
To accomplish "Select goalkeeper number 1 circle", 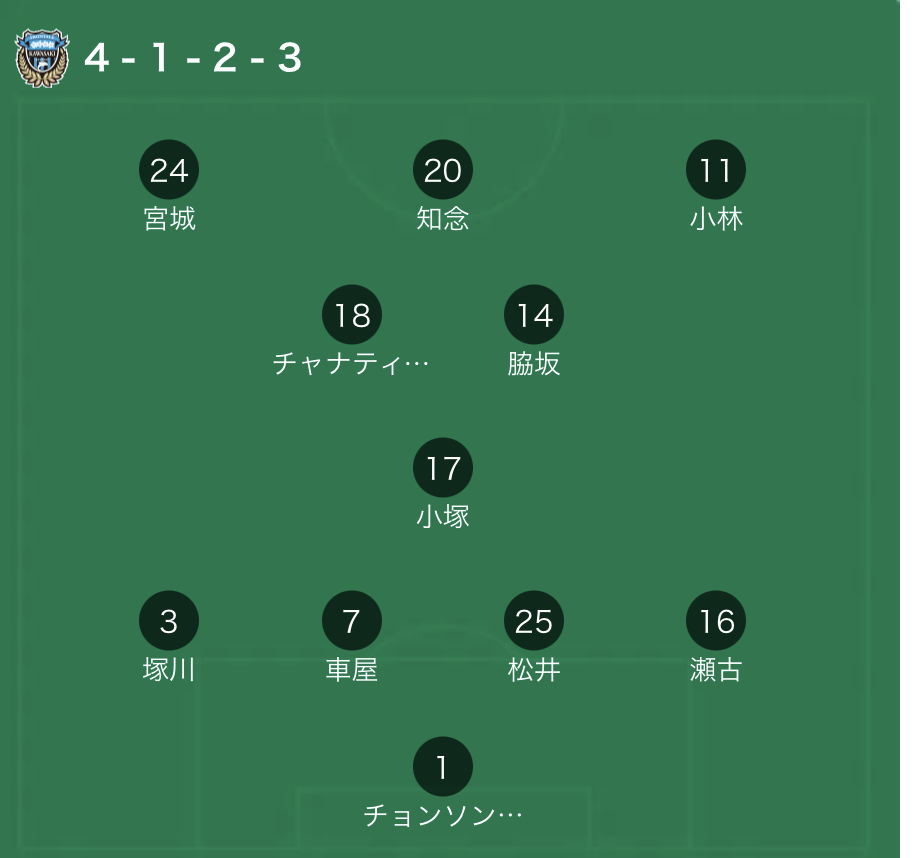I will [x=443, y=766].
